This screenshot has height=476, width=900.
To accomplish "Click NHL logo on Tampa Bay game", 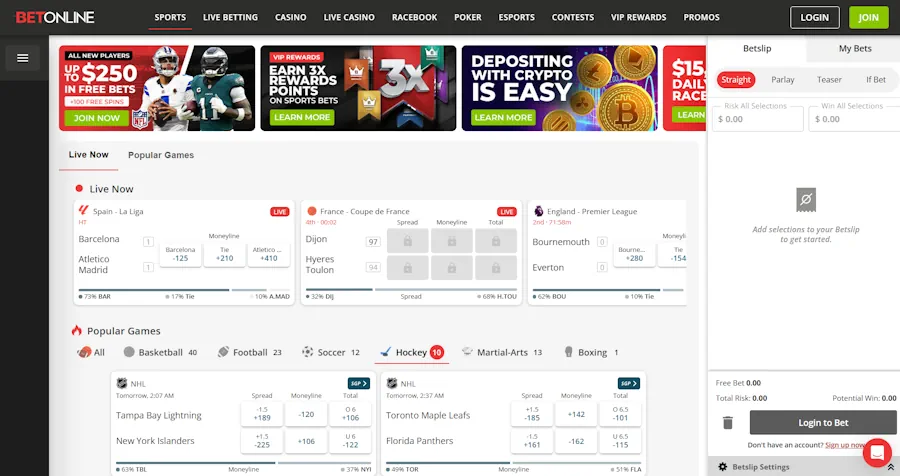I will (x=122, y=383).
